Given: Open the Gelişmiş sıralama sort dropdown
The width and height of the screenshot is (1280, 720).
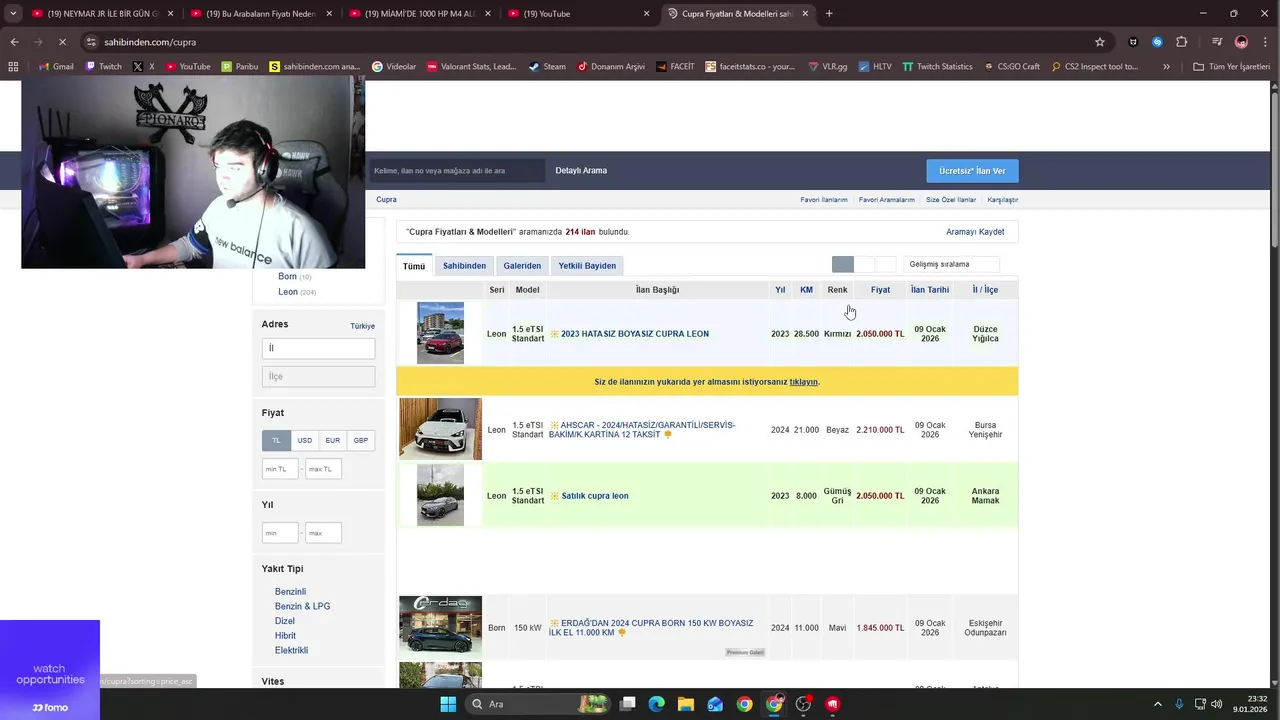Looking at the screenshot, I should (x=951, y=264).
